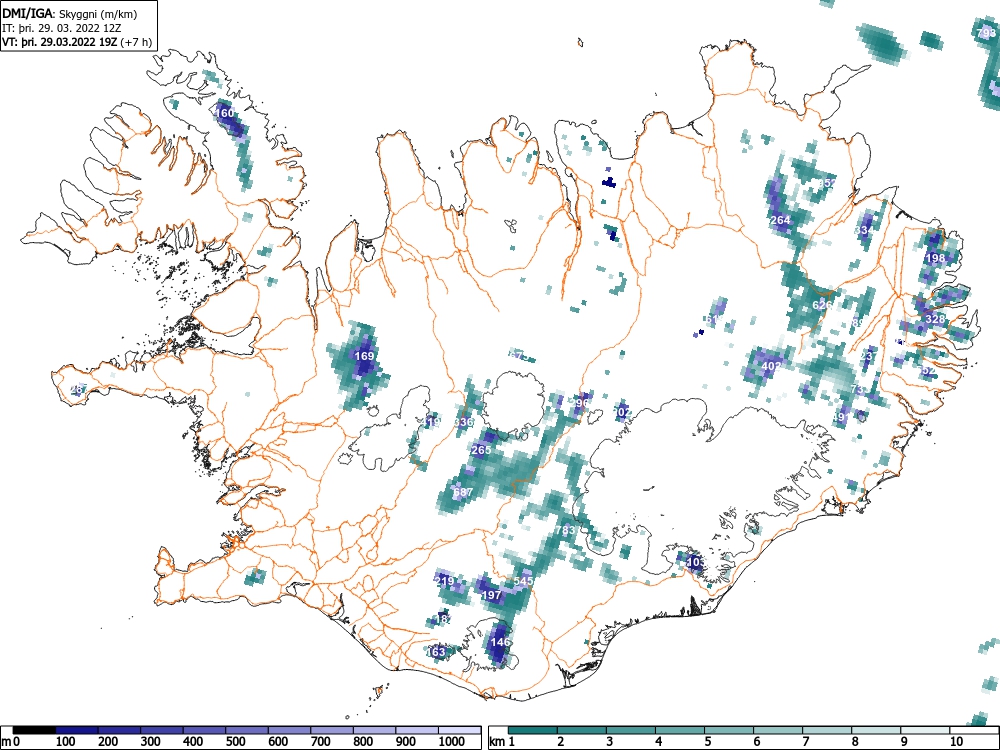Click the darkest teal 1–2 km legend segment

point(533,730)
